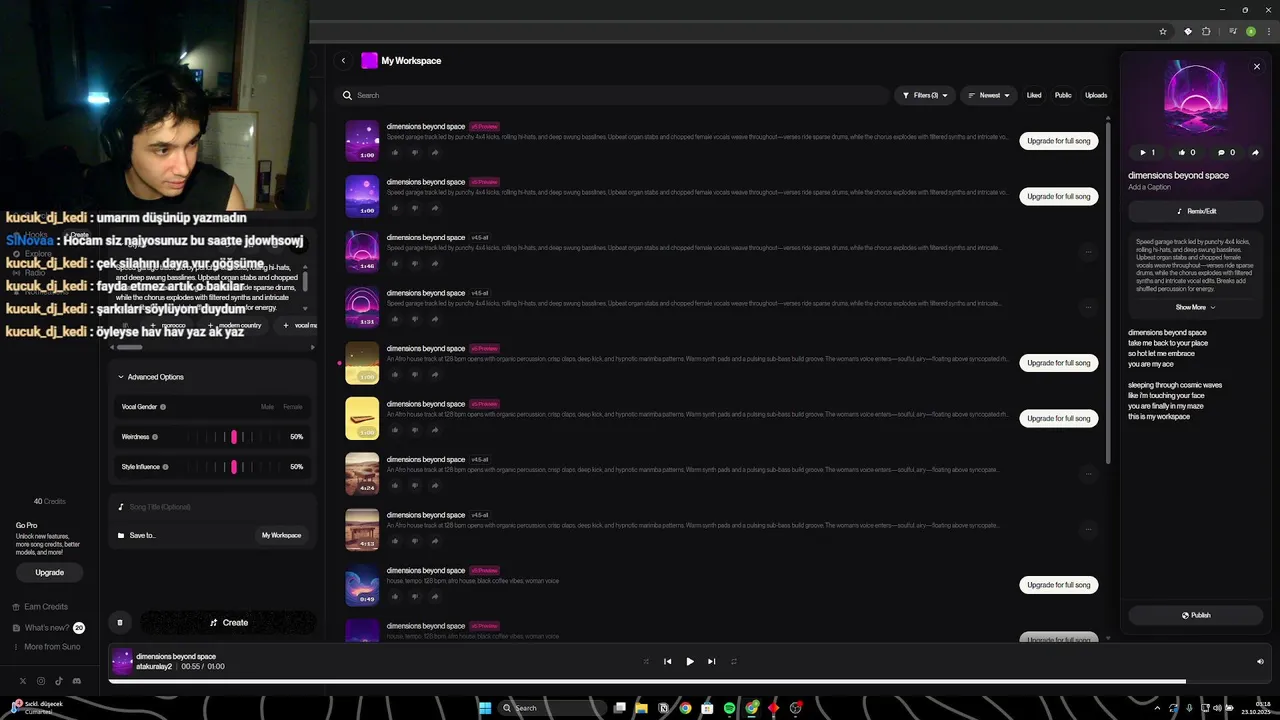This screenshot has width=1280, height=720.
Task: Toggle the Liked filter
Action: pyautogui.click(x=1034, y=95)
